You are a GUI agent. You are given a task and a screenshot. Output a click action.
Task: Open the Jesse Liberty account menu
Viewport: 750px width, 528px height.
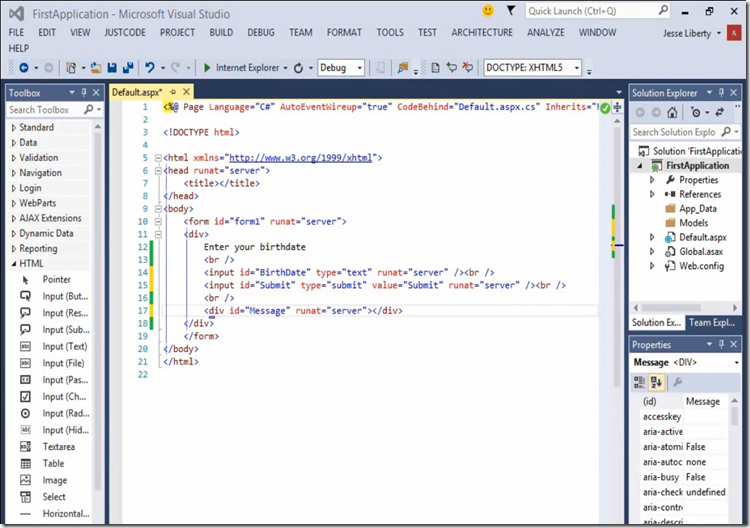[x=692, y=33]
